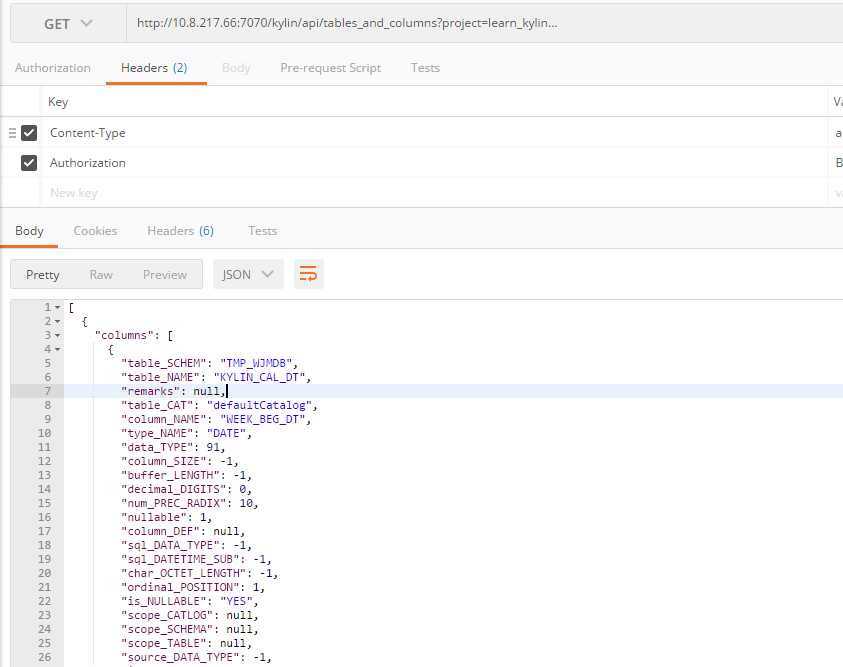The height and width of the screenshot is (667, 843).
Task: Collapse the object fold arrow on line 4
Action: pos(58,349)
